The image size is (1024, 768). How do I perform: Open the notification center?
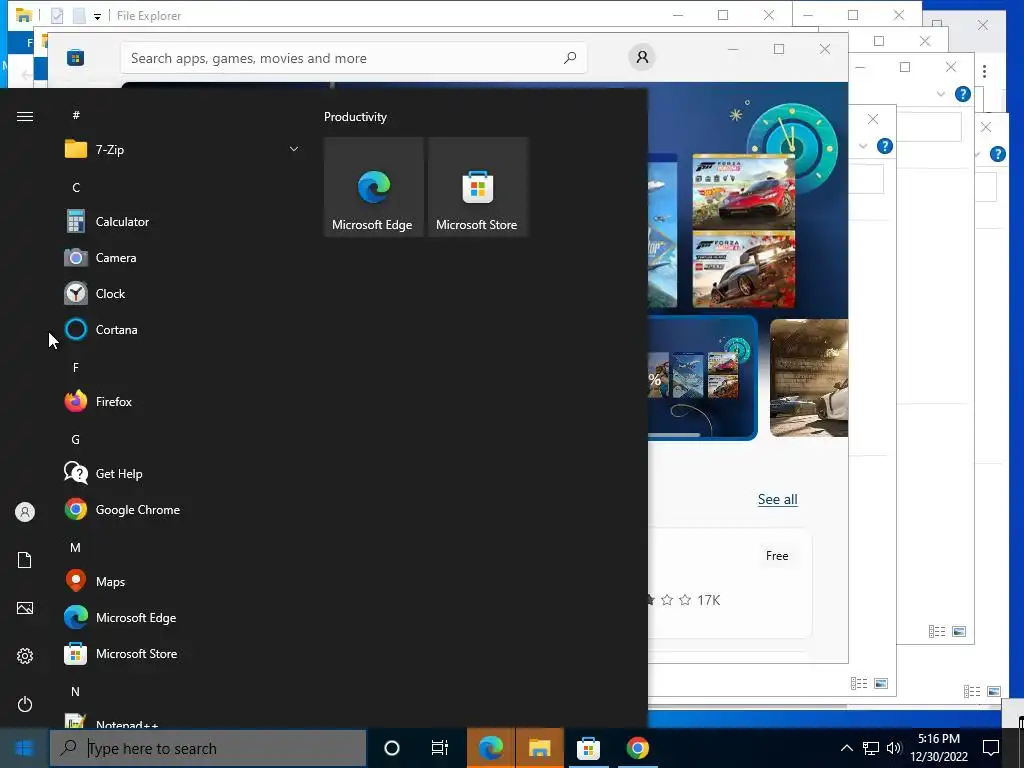click(x=991, y=748)
